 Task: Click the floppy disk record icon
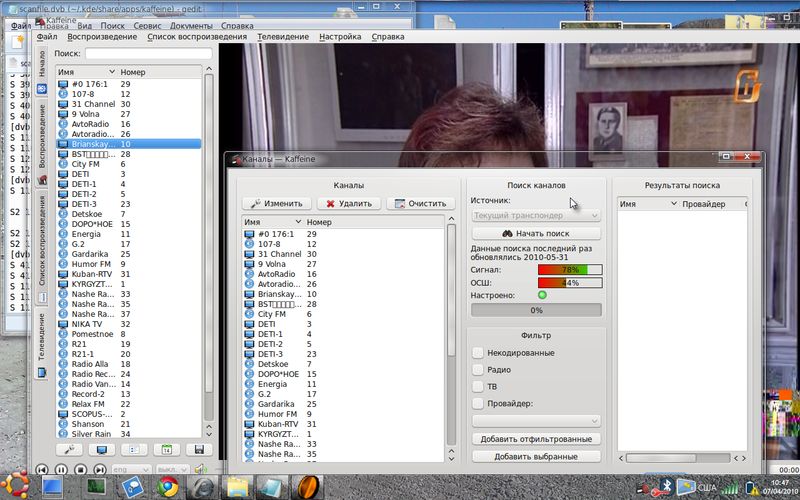(199, 450)
